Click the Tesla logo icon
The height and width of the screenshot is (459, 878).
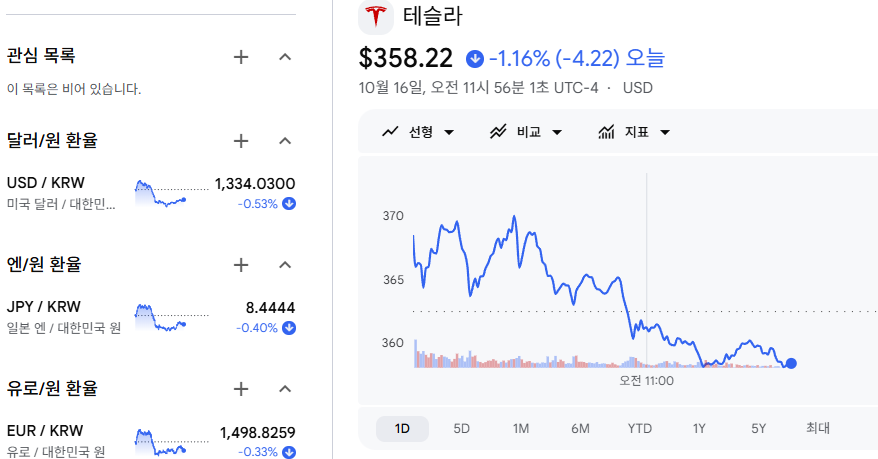pyautogui.click(x=376, y=16)
